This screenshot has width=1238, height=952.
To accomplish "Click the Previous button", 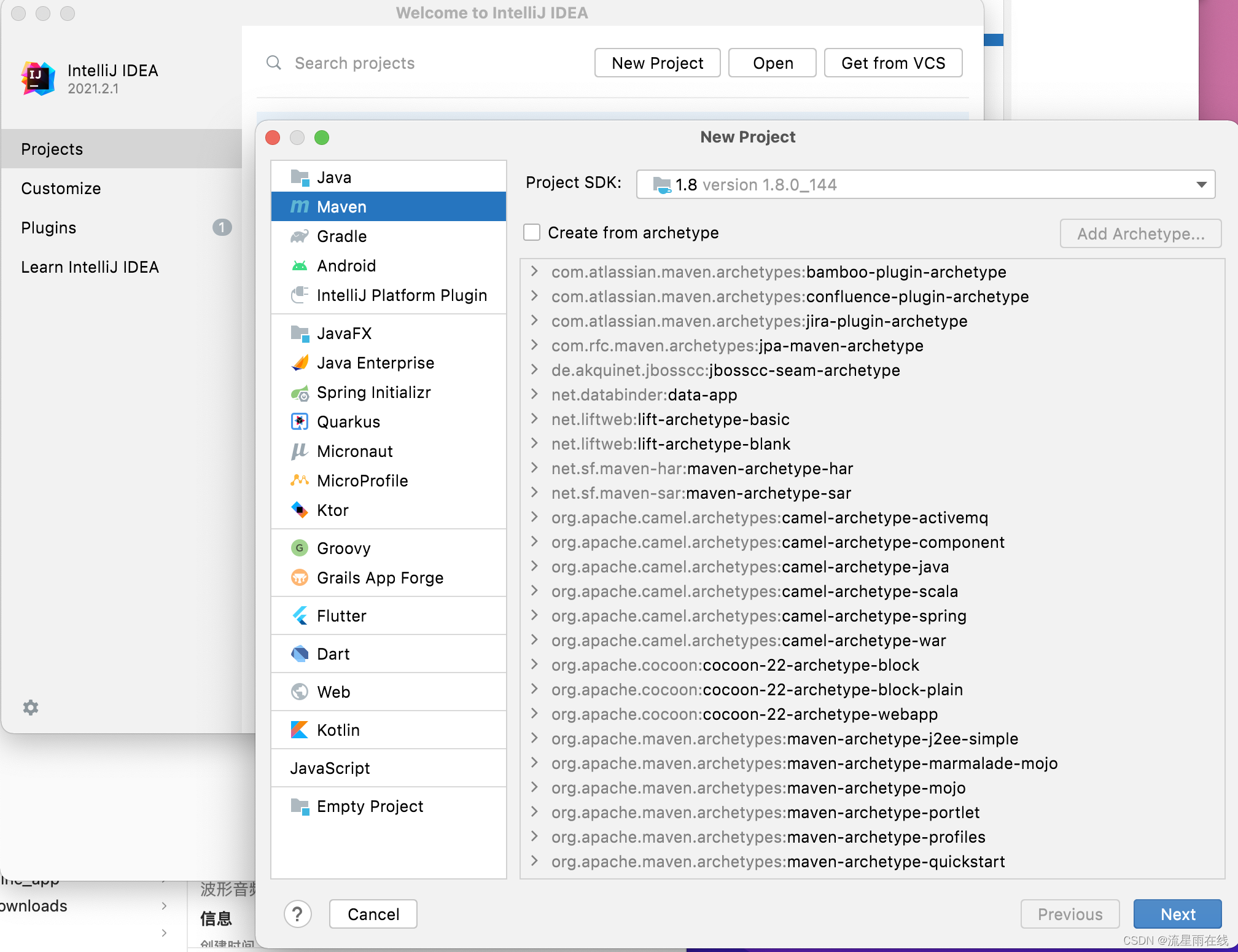I will tap(1070, 915).
